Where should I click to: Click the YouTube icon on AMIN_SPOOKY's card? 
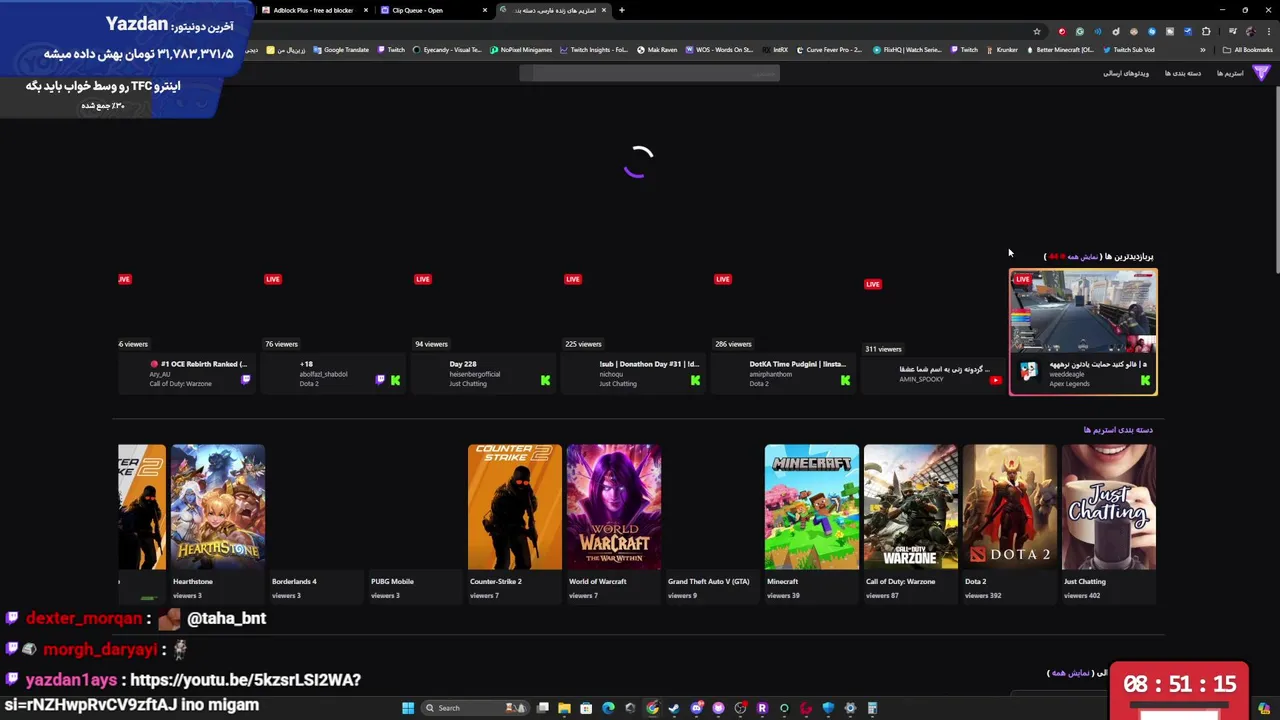995,380
